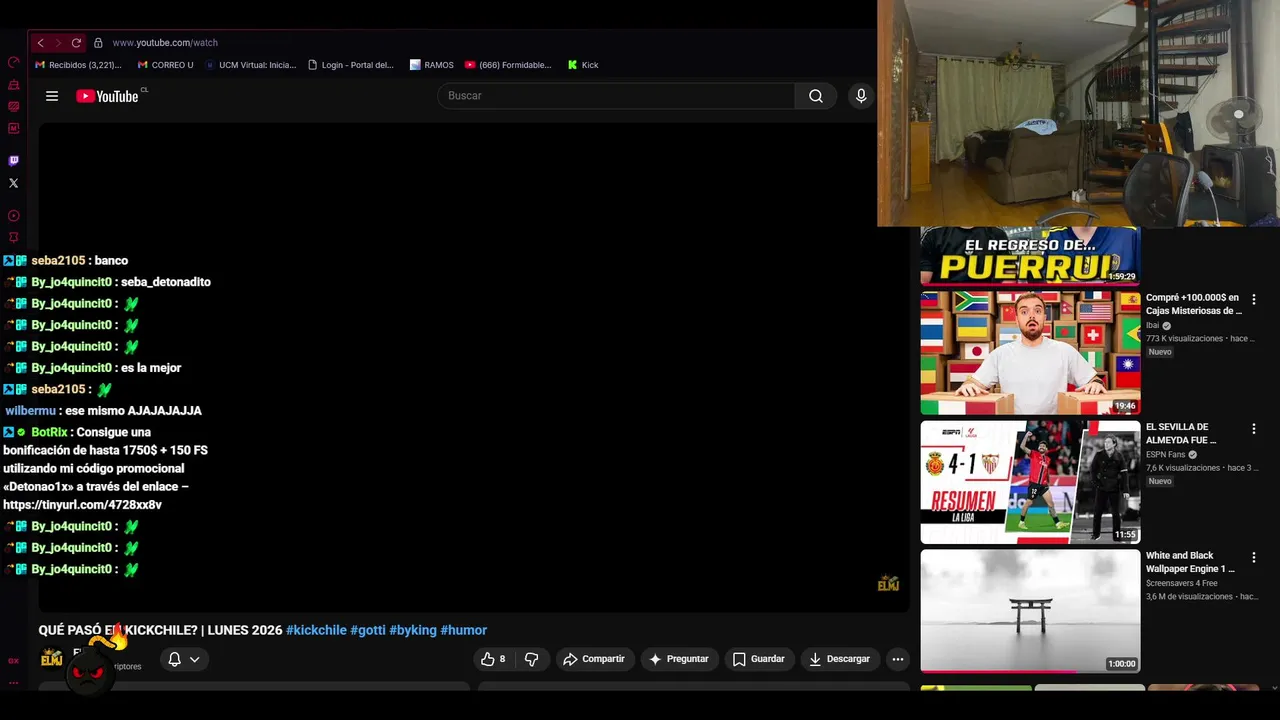Open the Ibai channel name
The height and width of the screenshot is (720, 1280).
point(1152,325)
